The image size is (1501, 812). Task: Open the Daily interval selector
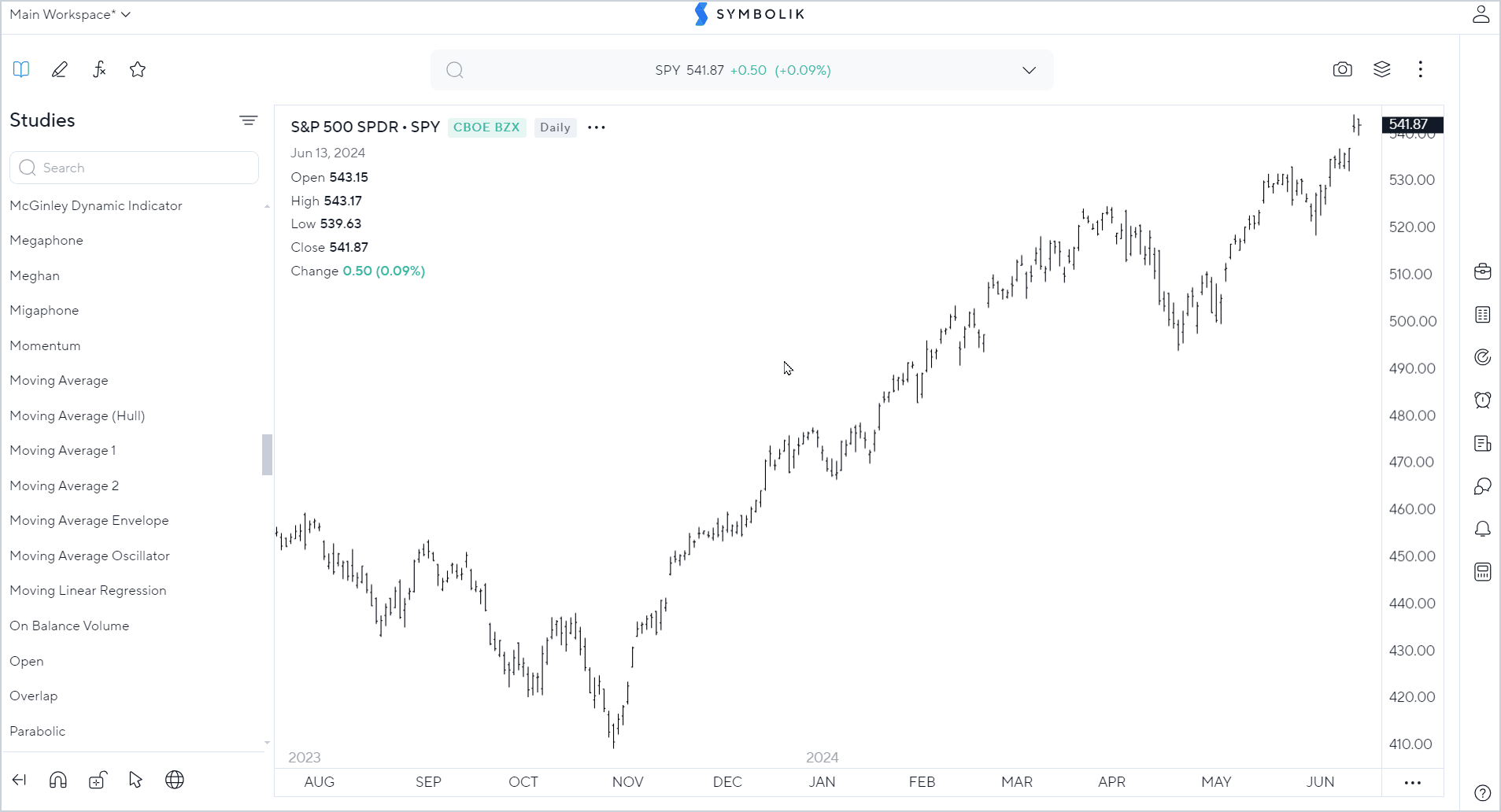pyautogui.click(x=555, y=127)
